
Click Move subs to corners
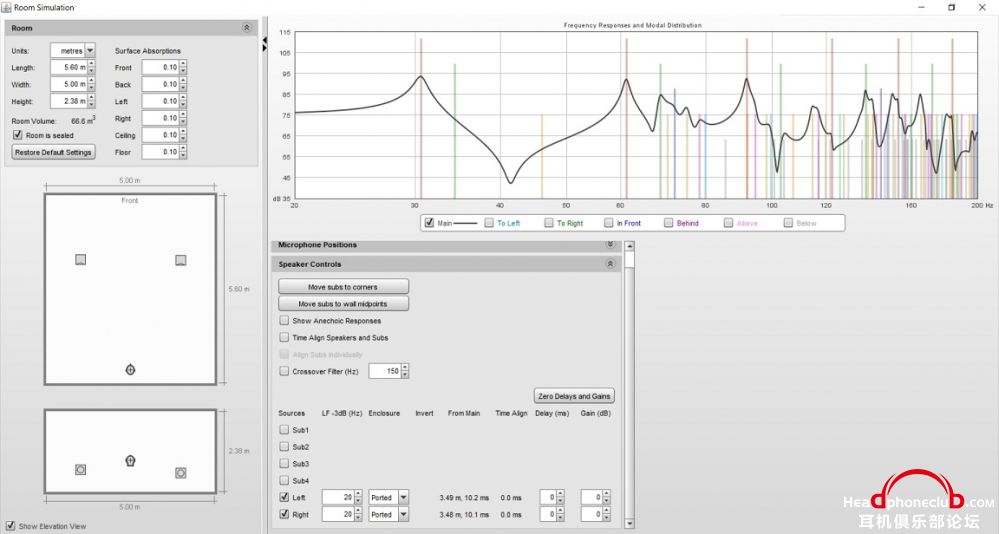click(x=343, y=287)
